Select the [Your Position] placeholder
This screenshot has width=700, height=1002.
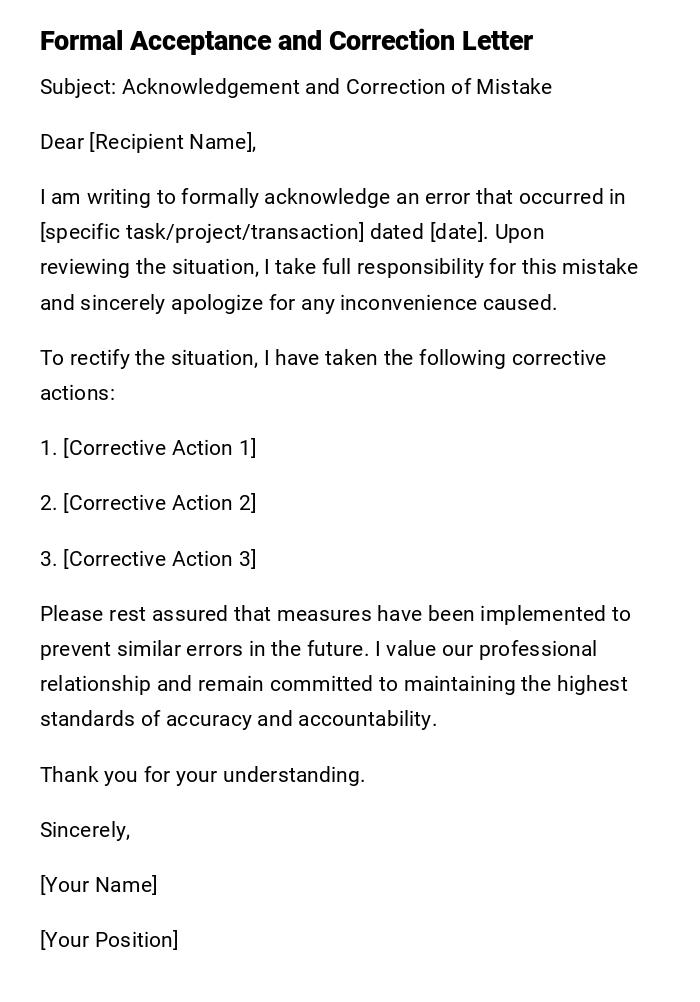point(109,940)
